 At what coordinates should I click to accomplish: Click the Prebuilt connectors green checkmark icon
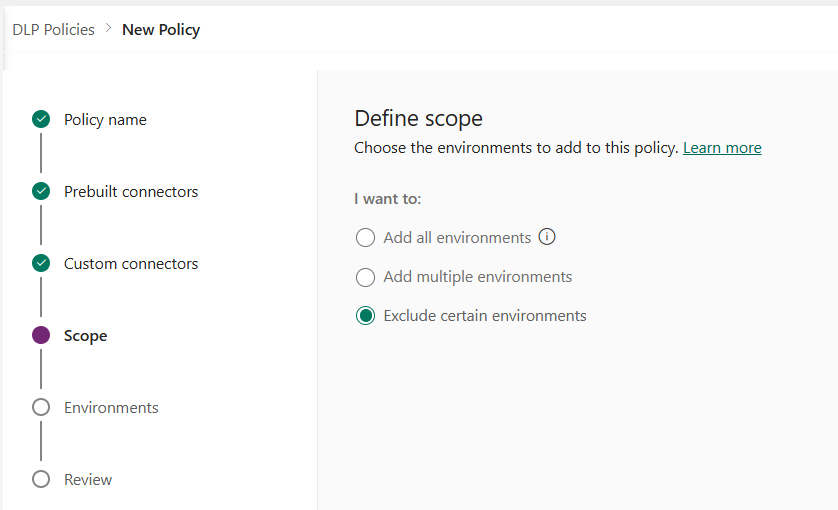click(41, 192)
